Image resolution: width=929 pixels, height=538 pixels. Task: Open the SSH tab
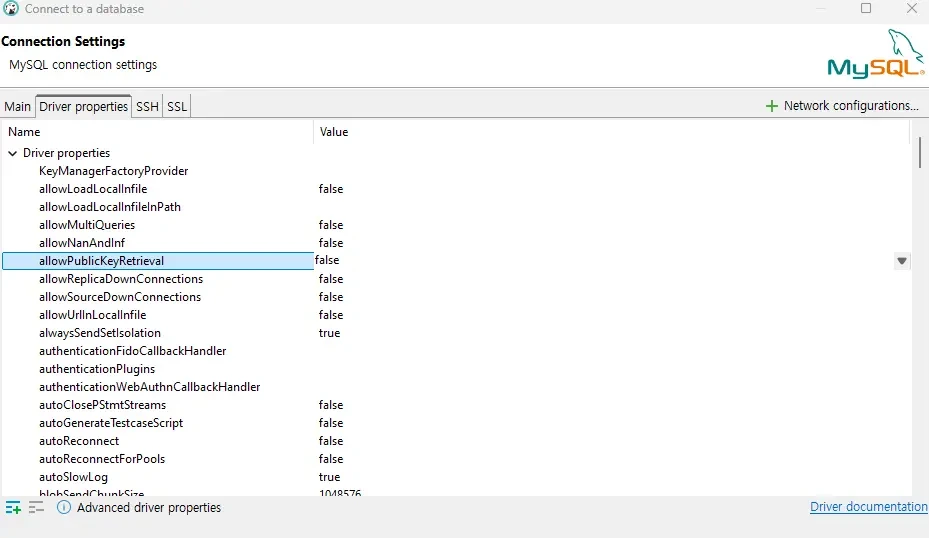tap(148, 107)
